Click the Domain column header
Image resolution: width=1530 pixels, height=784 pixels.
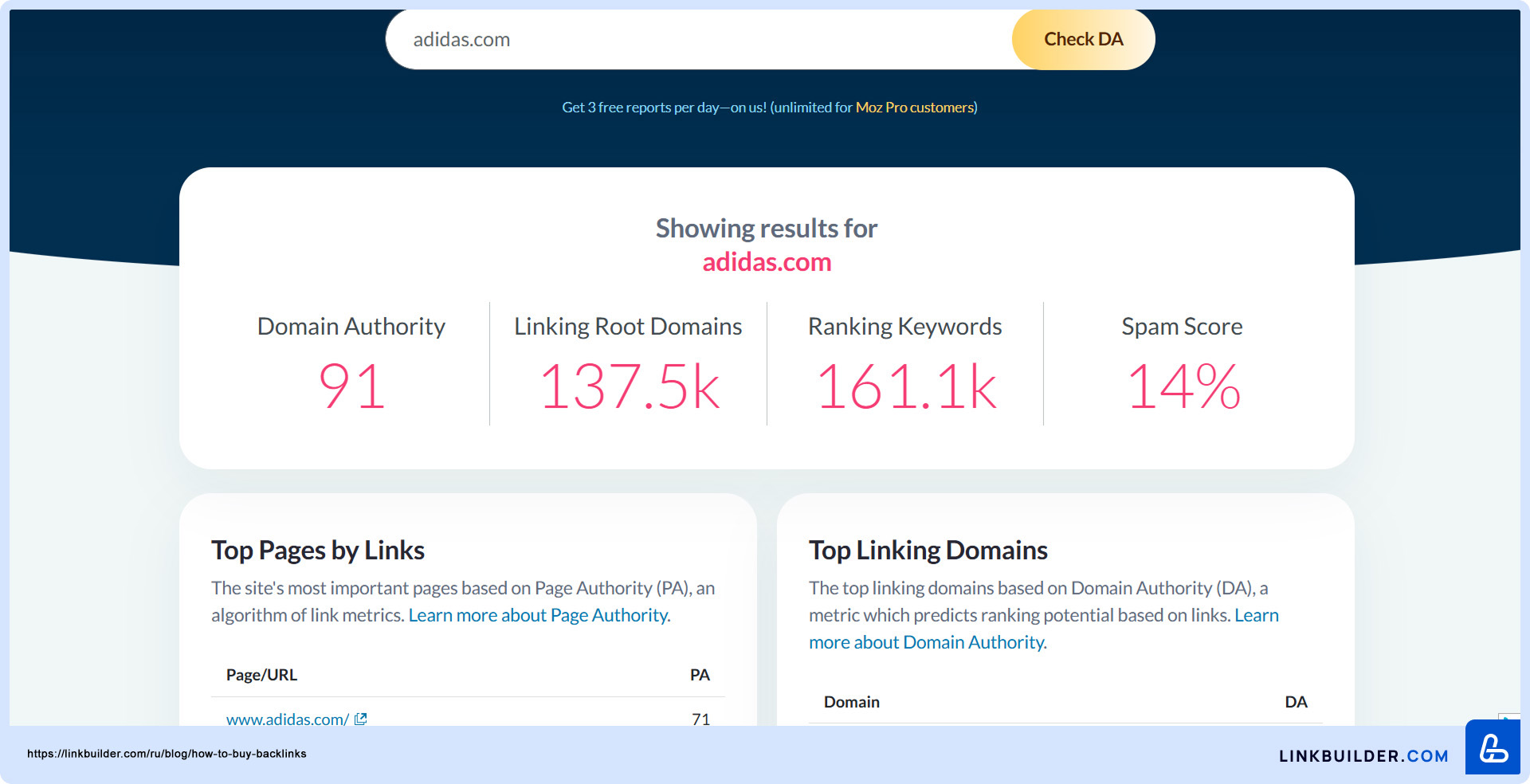[852, 702]
